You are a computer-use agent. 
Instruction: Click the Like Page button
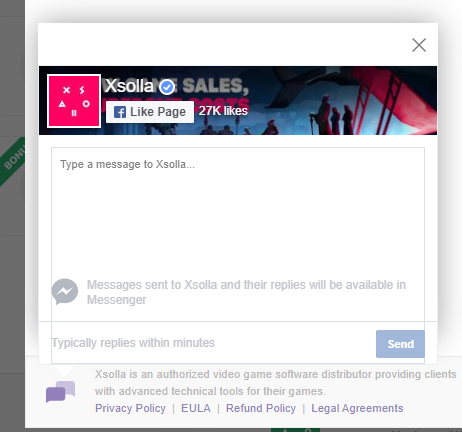[x=150, y=112]
